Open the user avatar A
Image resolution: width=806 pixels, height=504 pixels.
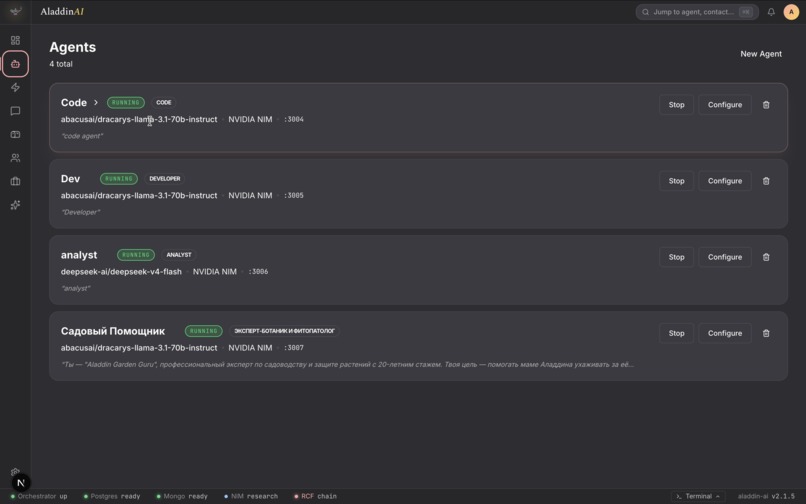tap(791, 12)
